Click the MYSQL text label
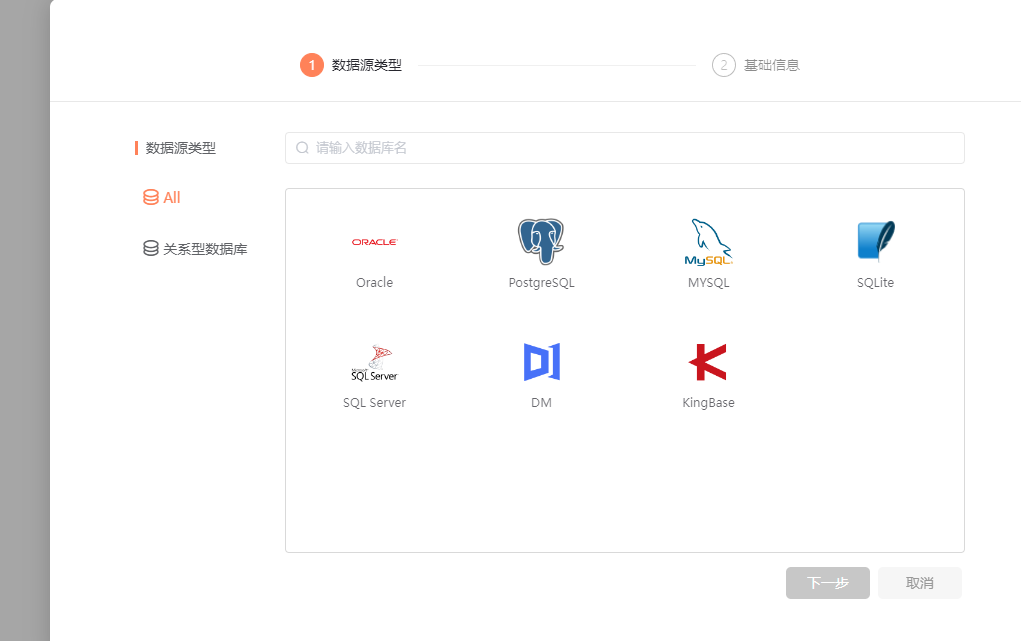The height and width of the screenshot is (641, 1021). tap(708, 283)
